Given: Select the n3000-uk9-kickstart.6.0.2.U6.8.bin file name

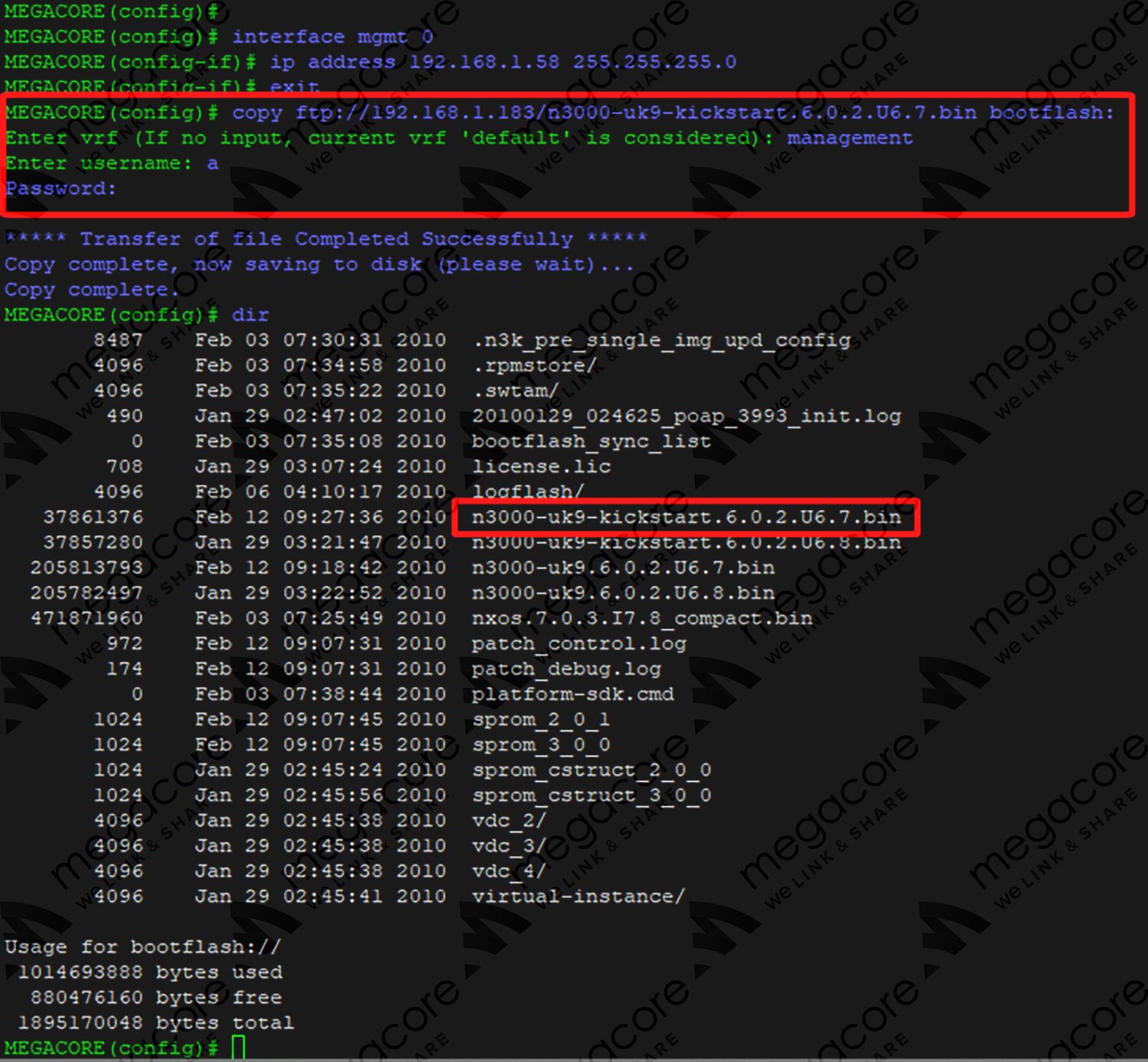Looking at the screenshot, I should click(x=687, y=542).
